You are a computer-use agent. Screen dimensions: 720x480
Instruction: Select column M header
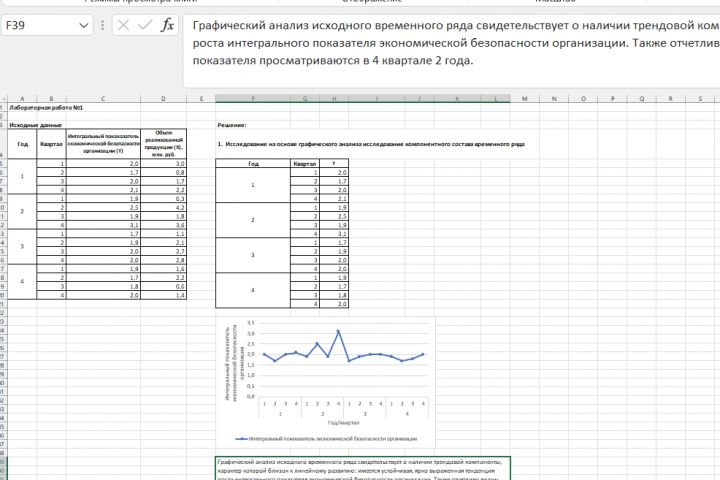(x=525, y=99)
